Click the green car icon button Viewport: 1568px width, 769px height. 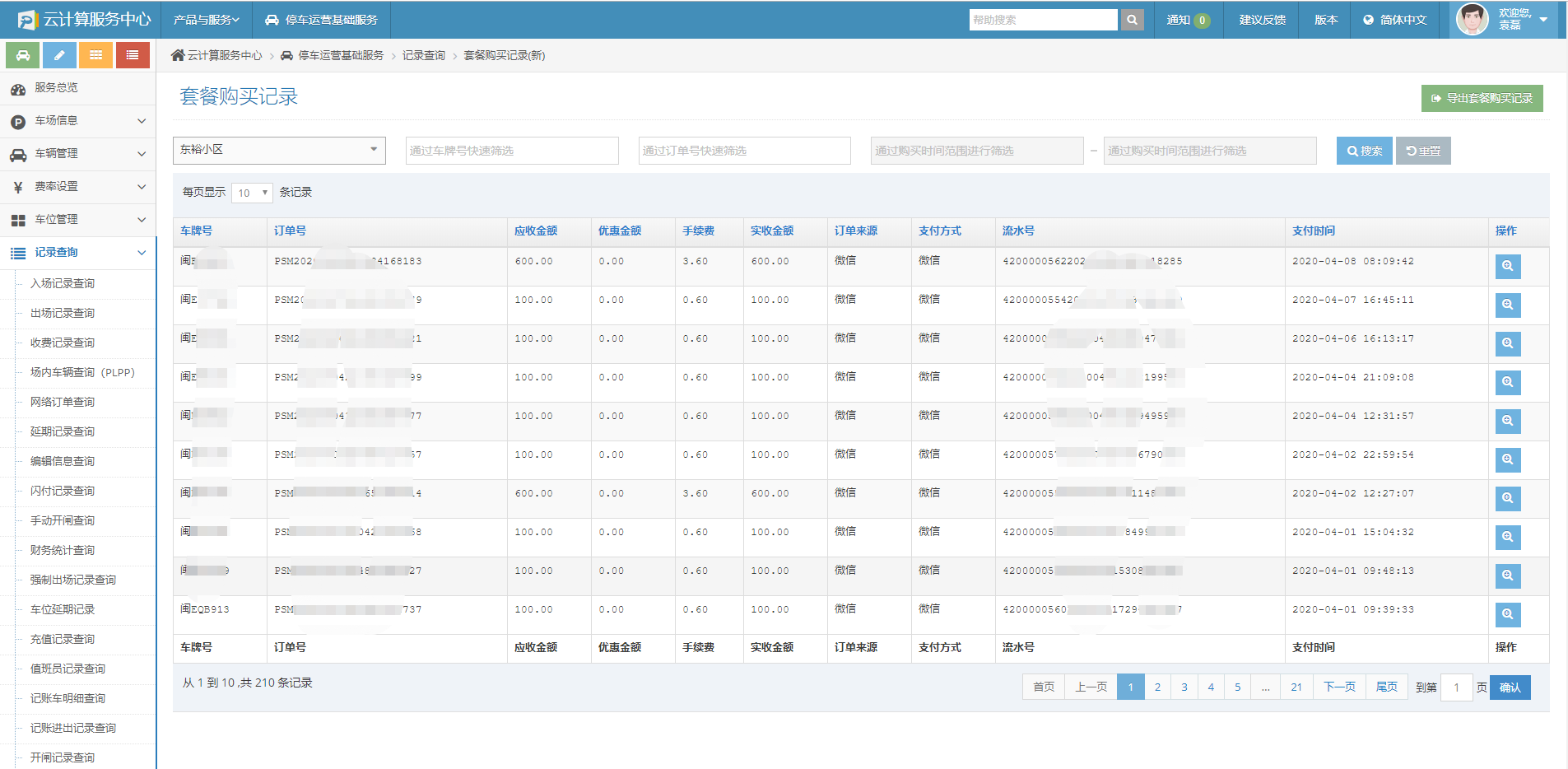23,55
